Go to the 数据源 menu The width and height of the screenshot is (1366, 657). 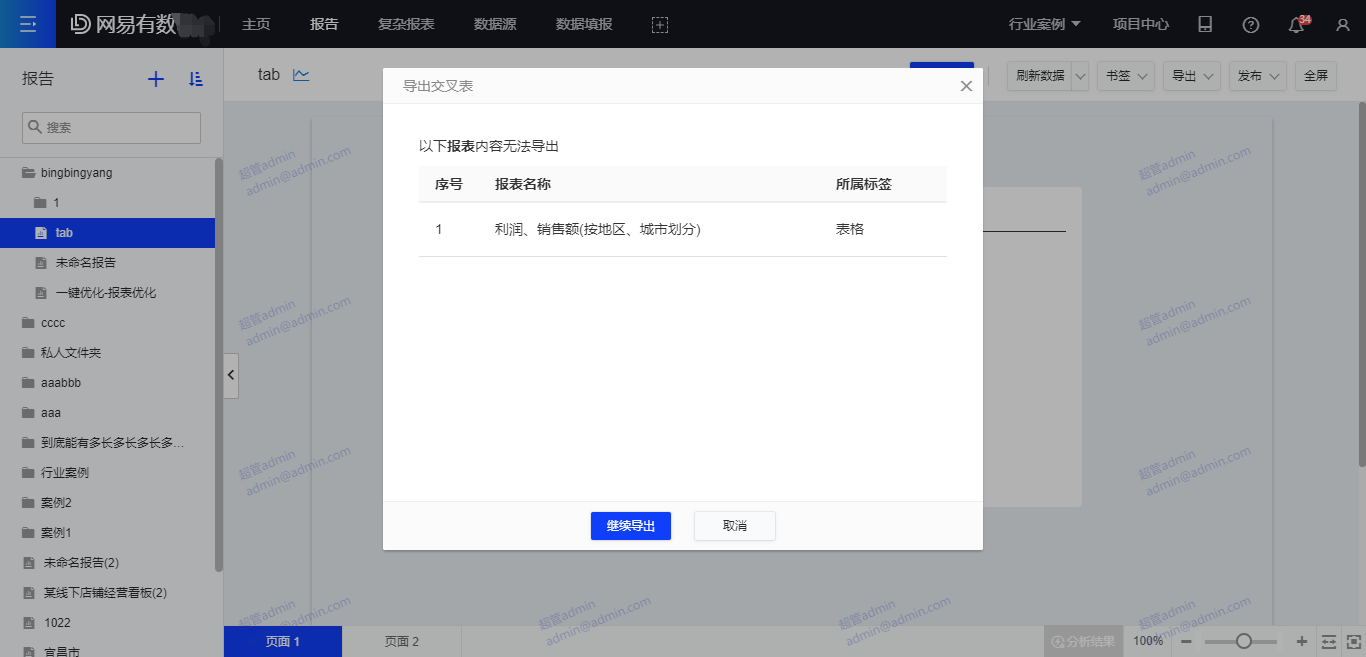pyautogui.click(x=495, y=24)
